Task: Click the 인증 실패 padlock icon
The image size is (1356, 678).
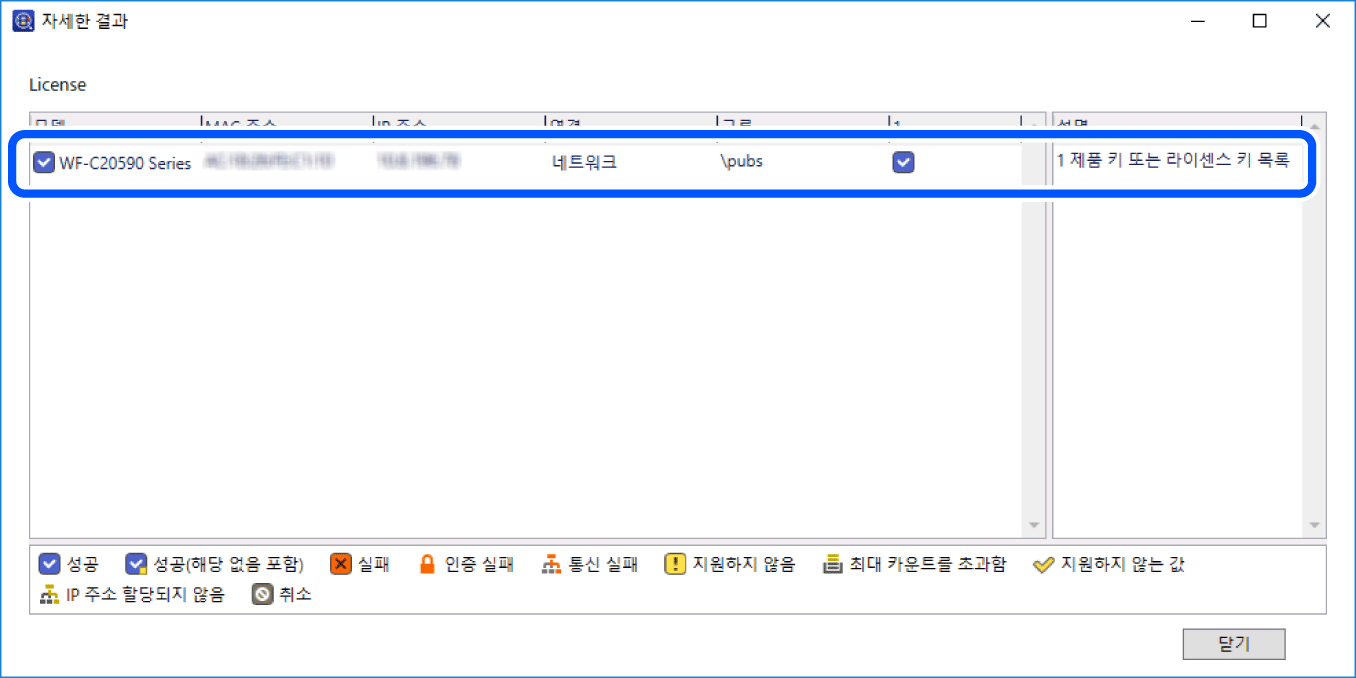Action: (427, 564)
